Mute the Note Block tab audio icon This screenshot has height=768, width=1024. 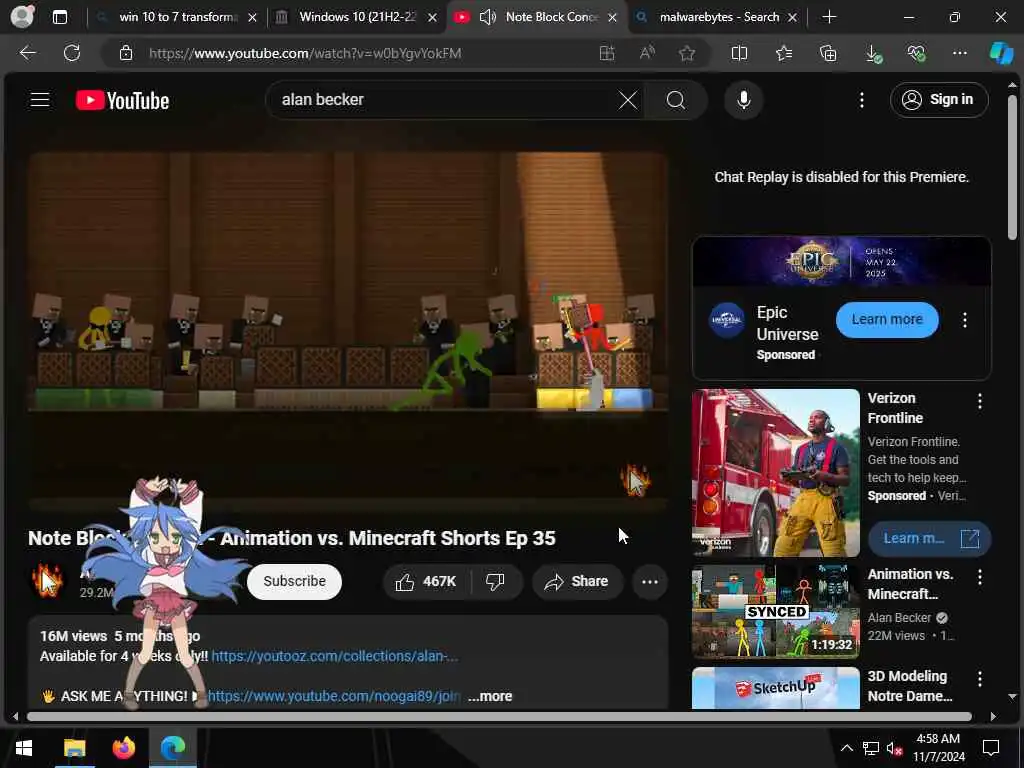click(x=487, y=17)
